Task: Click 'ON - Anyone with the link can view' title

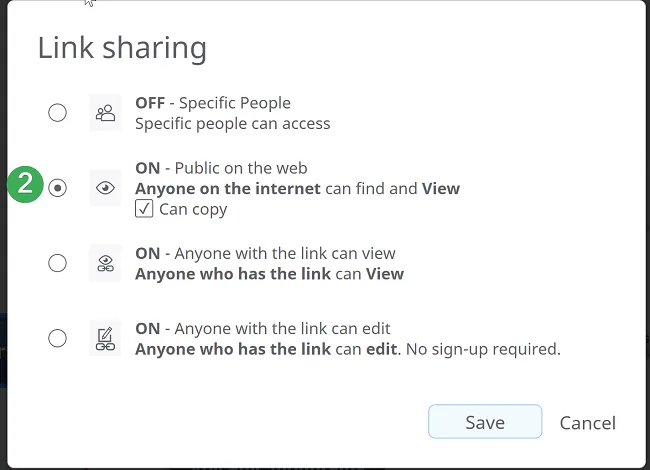Action: [265, 253]
